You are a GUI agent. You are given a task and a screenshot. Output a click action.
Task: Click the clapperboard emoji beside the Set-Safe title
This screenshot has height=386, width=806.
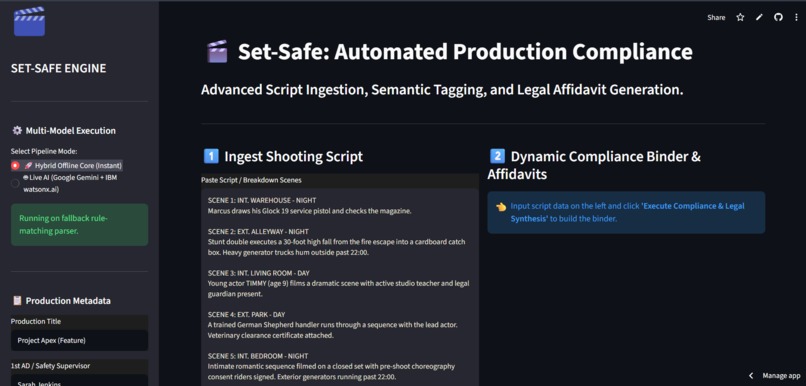pyautogui.click(x=216, y=52)
